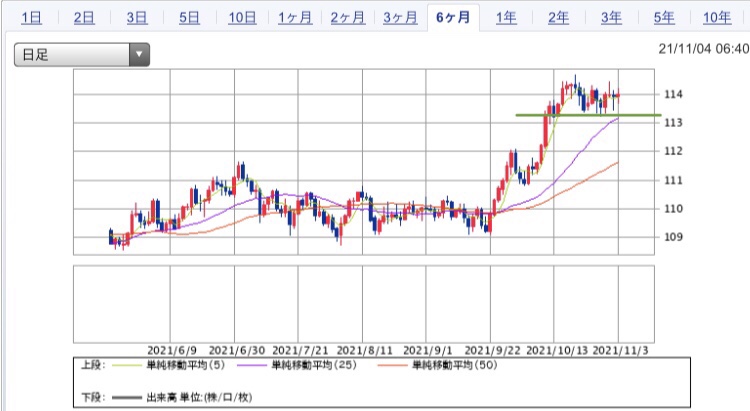Open the 5年 chart range
Viewport: 750px width, 411px height.
coord(664,18)
